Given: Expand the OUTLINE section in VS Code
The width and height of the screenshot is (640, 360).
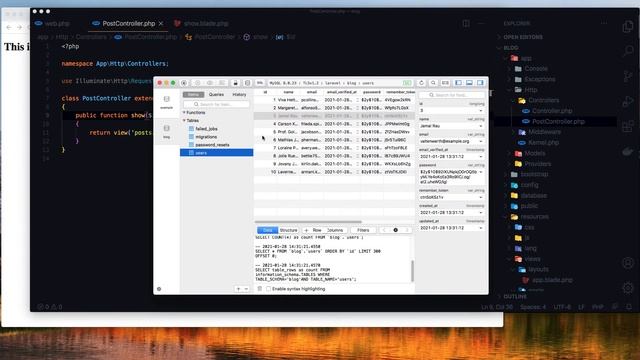Looking at the screenshot, I should [x=514, y=297].
